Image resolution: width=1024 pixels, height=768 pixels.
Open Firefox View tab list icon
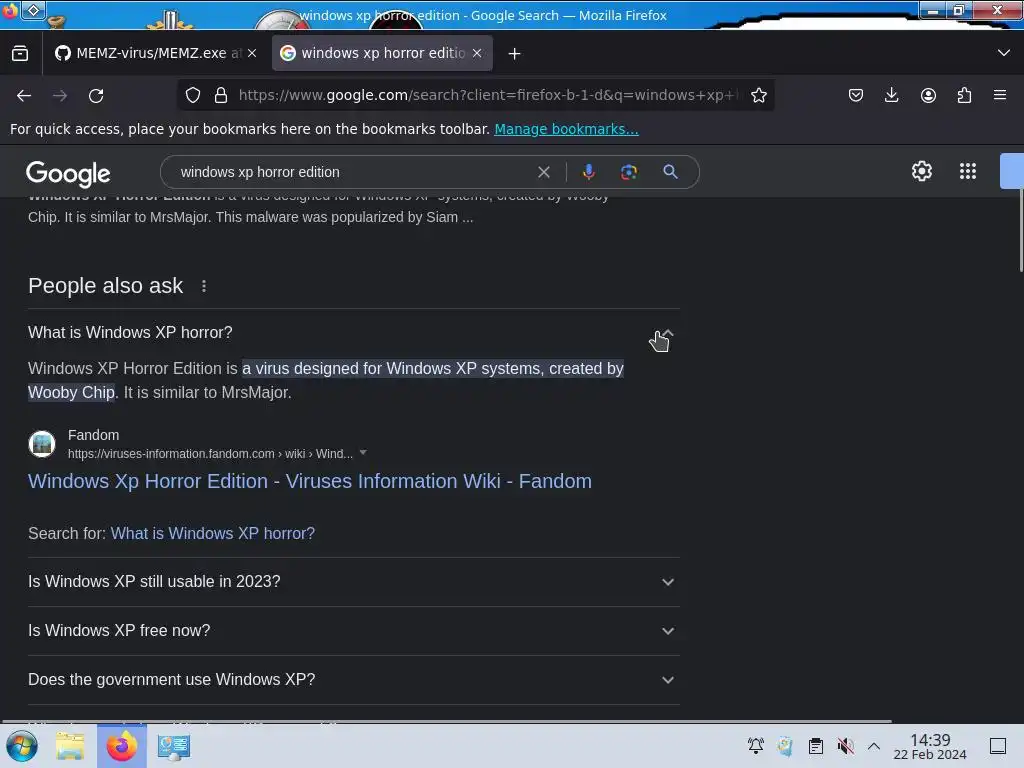20,54
